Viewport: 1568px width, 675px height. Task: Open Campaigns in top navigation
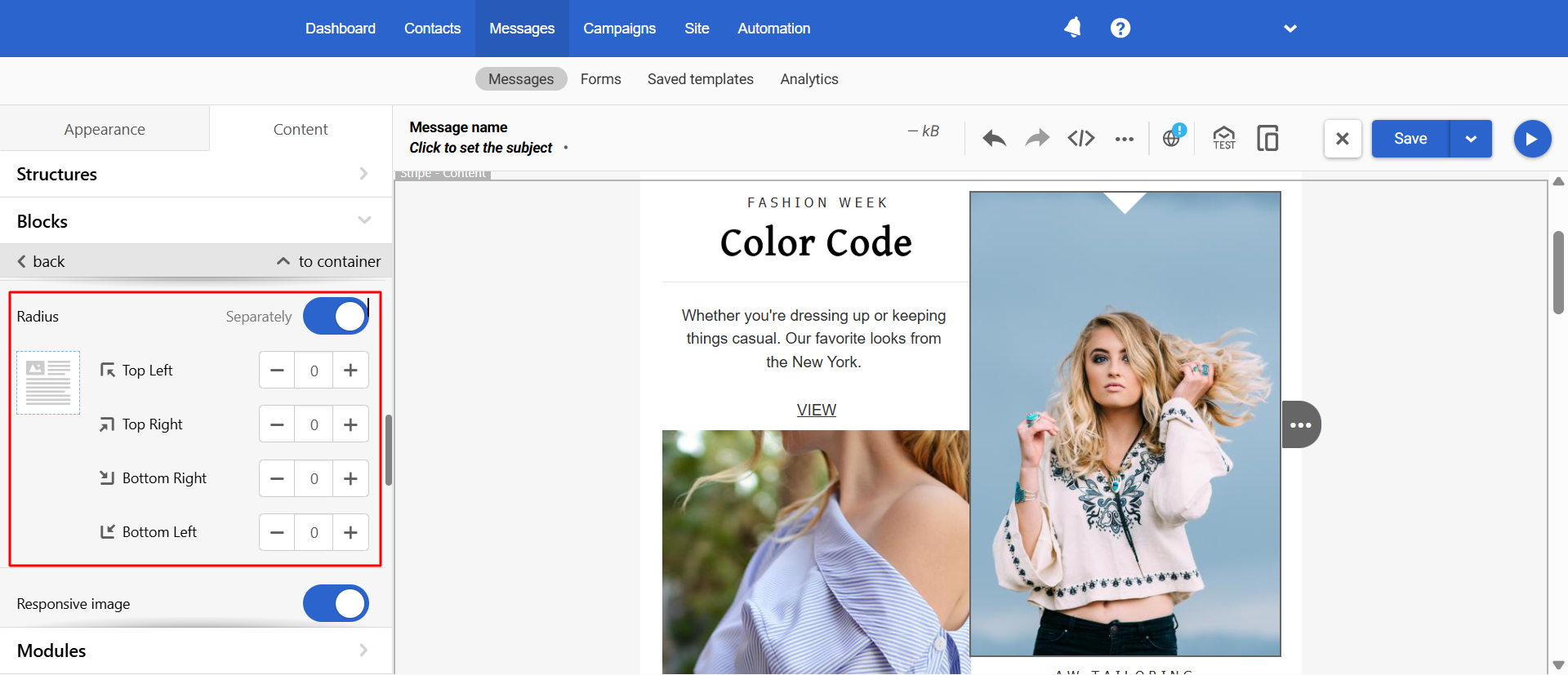click(x=619, y=29)
